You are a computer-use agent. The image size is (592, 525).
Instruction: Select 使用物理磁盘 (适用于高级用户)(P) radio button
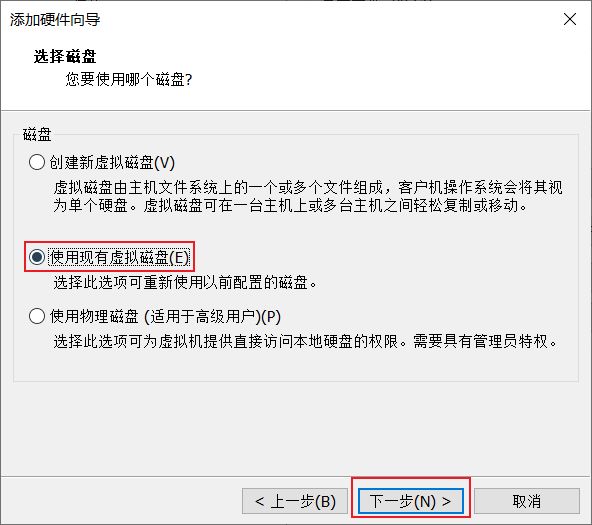[37, 316]
